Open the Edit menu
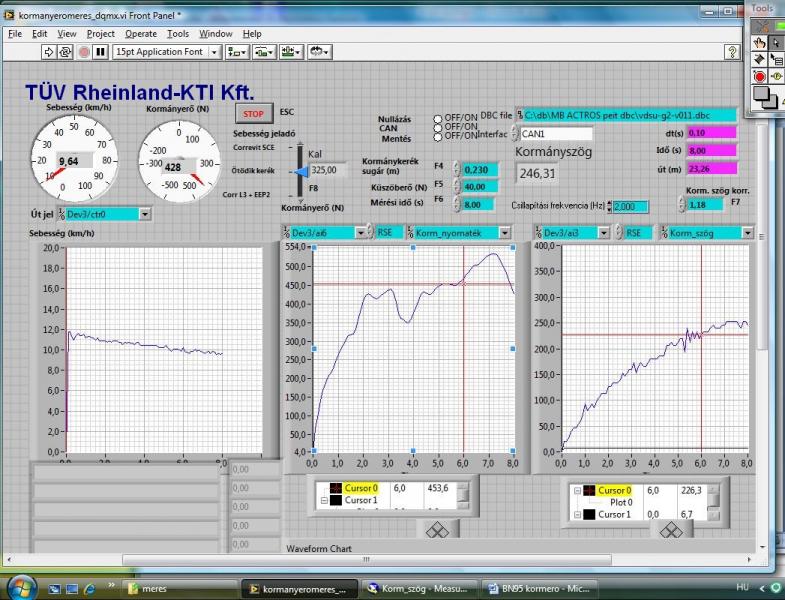785x600 pixels. [x=40, y=34]
